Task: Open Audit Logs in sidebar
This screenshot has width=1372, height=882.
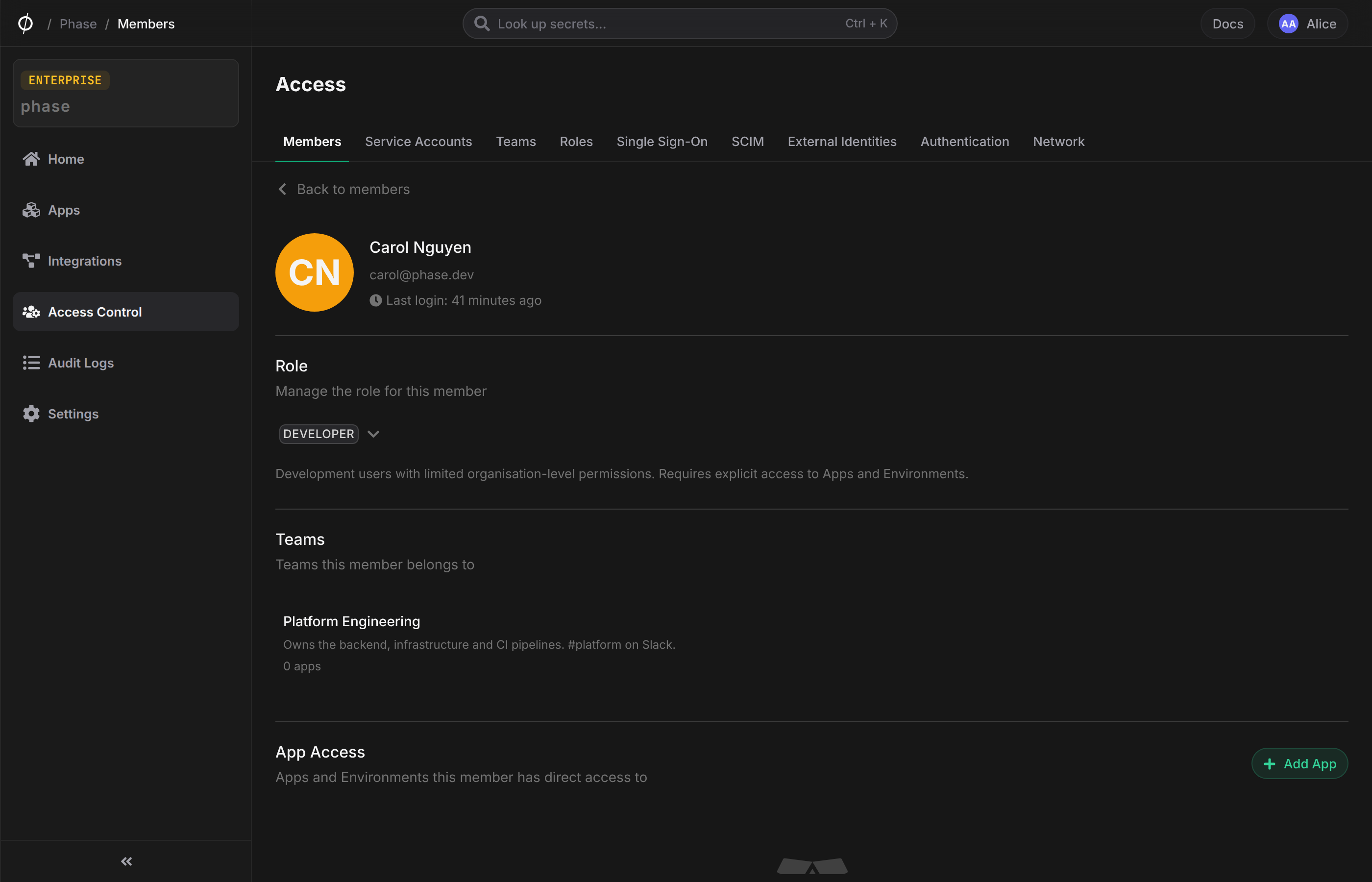Action: [126, 363]
